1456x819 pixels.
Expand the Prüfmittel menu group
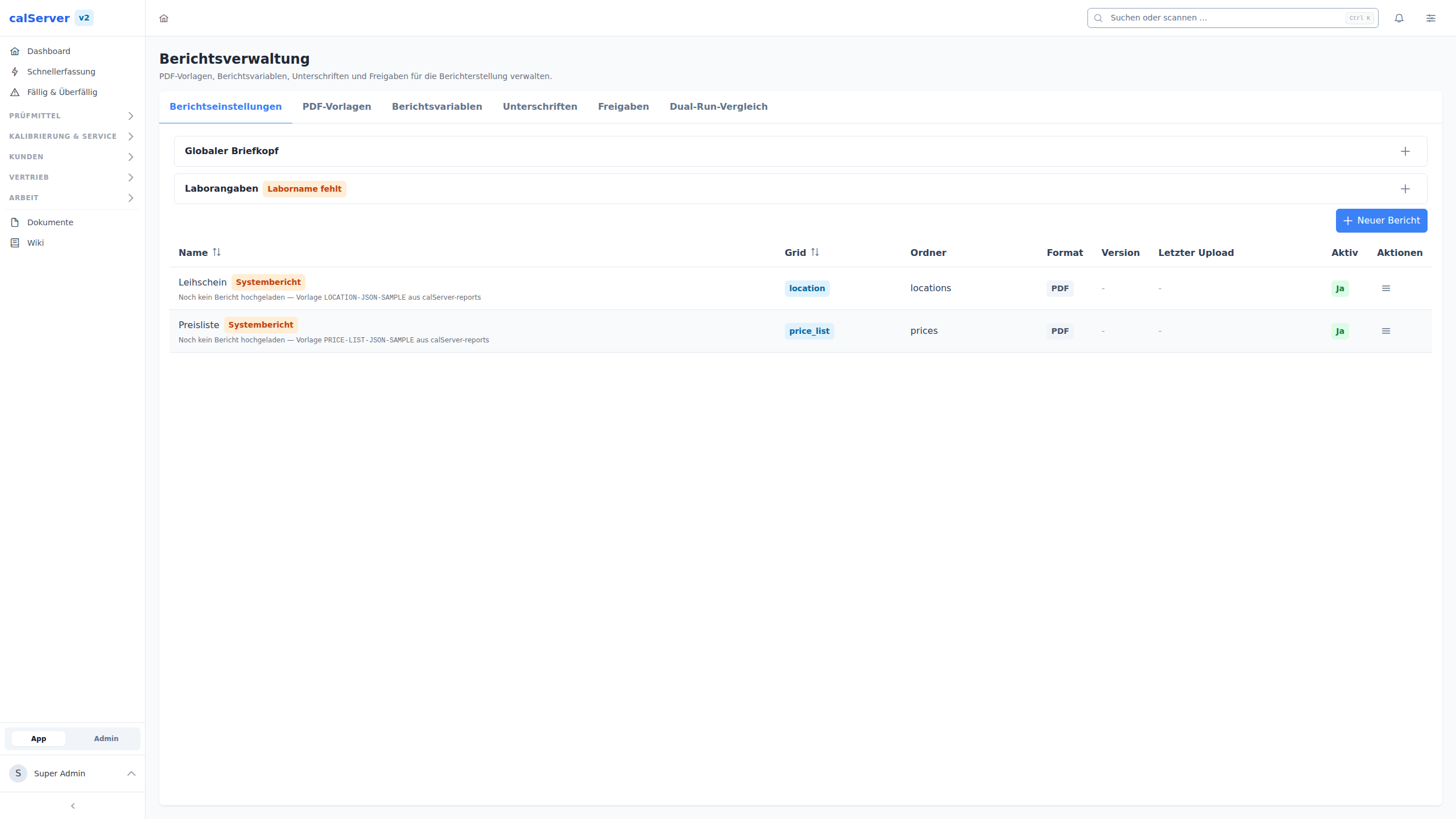point(72,116)
